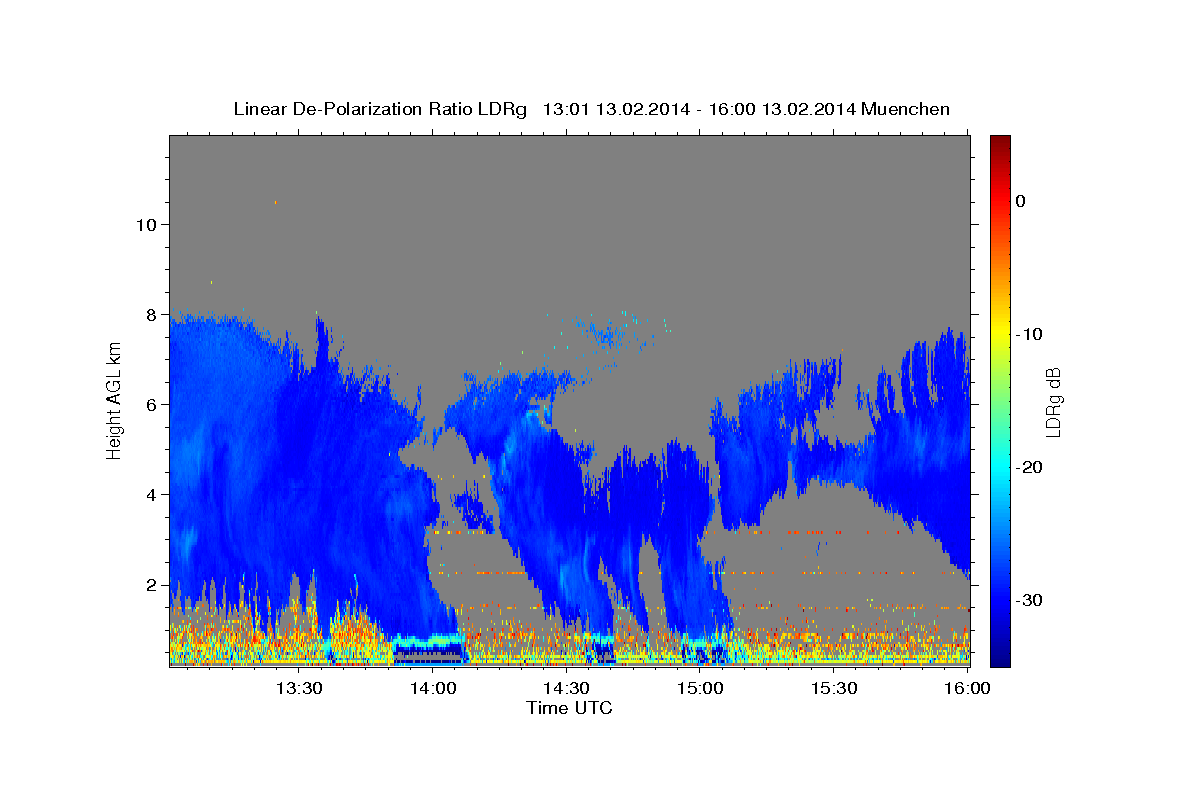This screenshot has width=1200, height=800.
Task: Click the height tick label '8'
Action: point(151,314)
